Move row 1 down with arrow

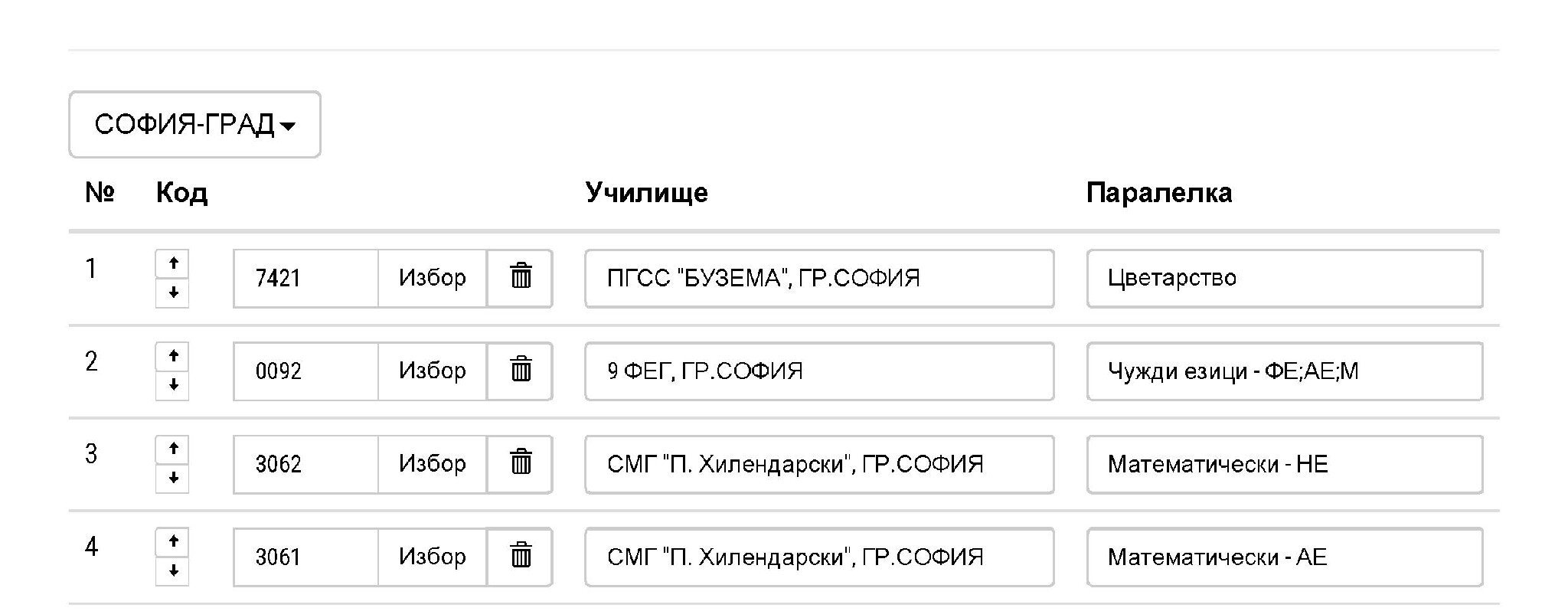(173, 292)
